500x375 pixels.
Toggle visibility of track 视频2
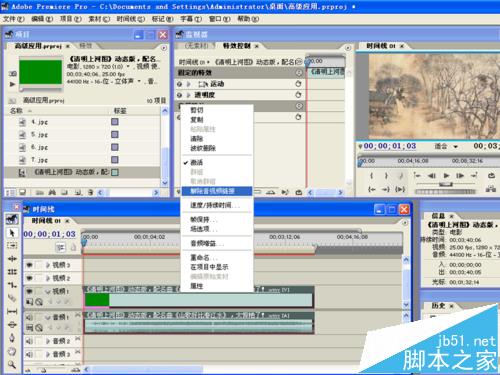pos(30,278)
